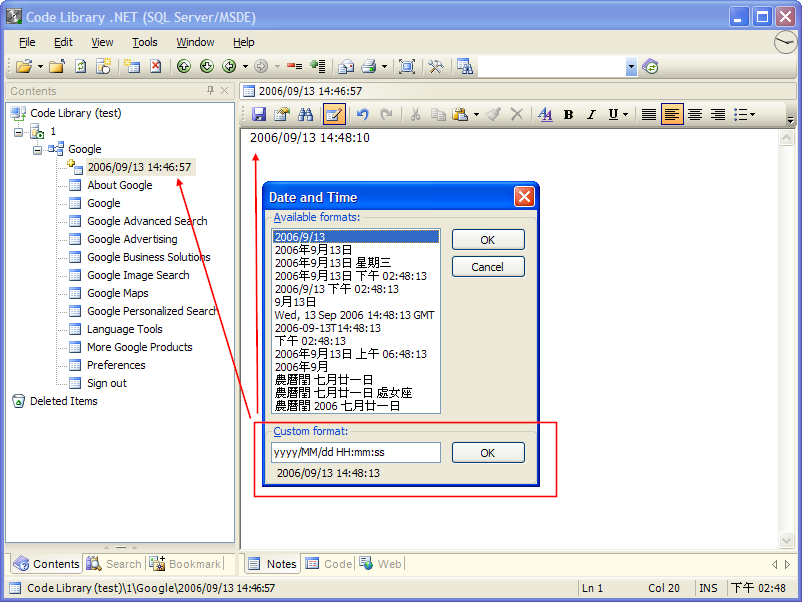Click Cancel in Date and Time dialog
The height and width of the screenshot is (602, 802).
tap(488, 267)
